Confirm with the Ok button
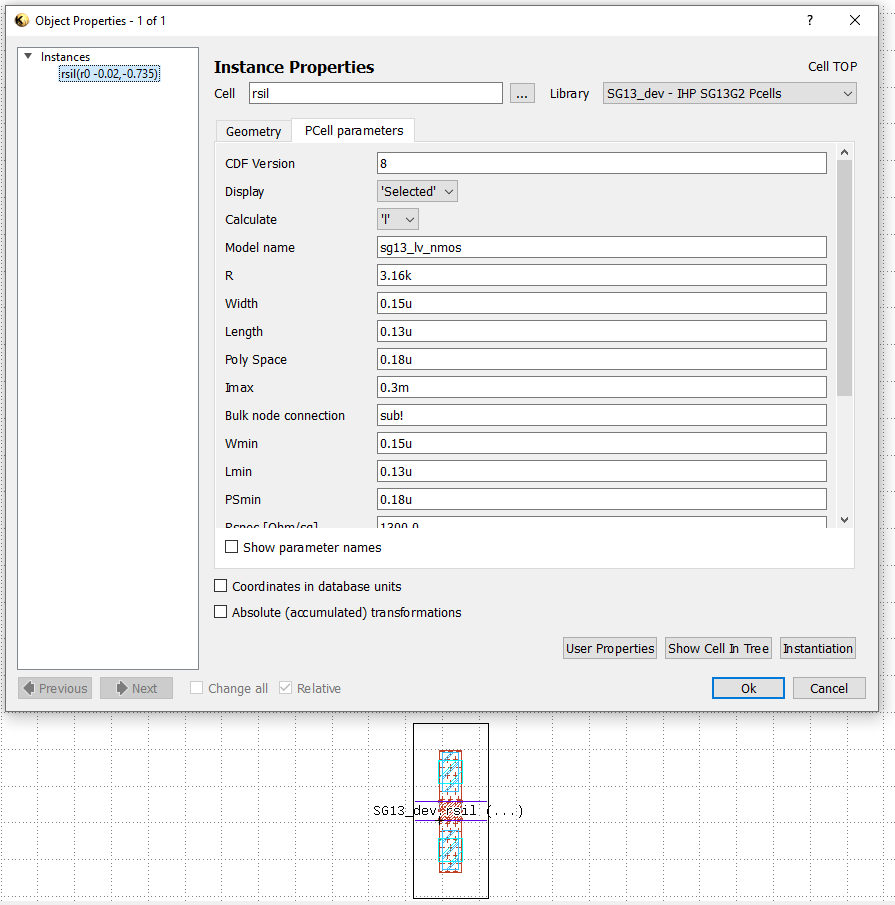Image resolution: width=895 pixels, height=905 pixels. (748, 688)
